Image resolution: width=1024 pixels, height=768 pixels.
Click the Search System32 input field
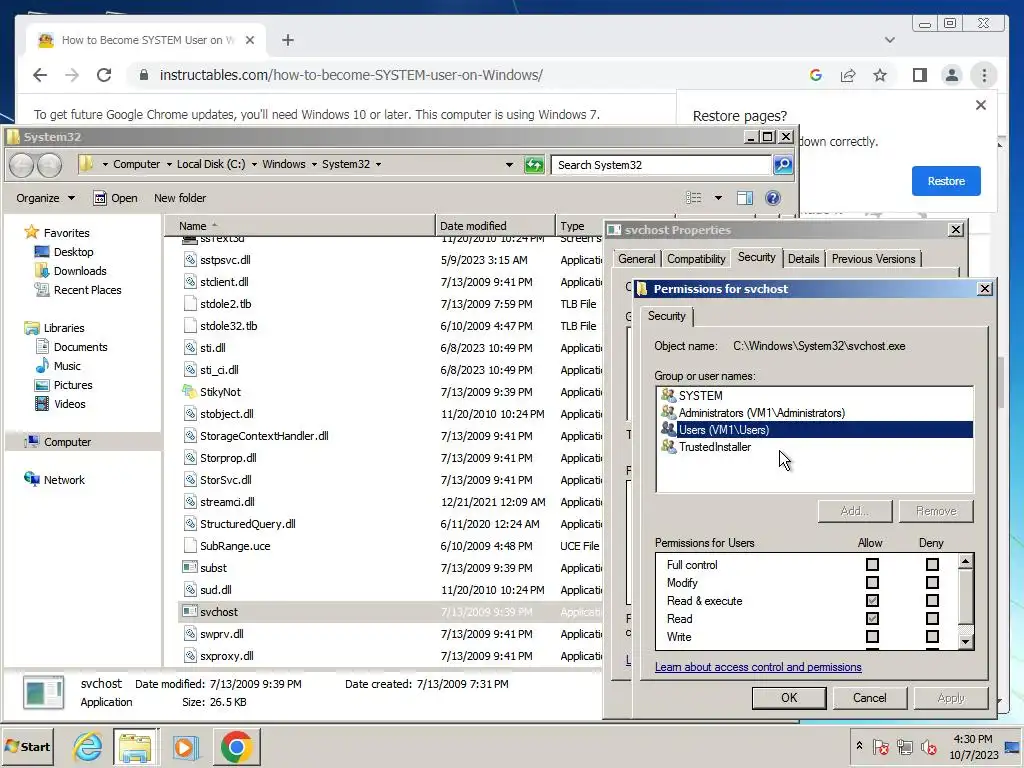coord(662,165)
